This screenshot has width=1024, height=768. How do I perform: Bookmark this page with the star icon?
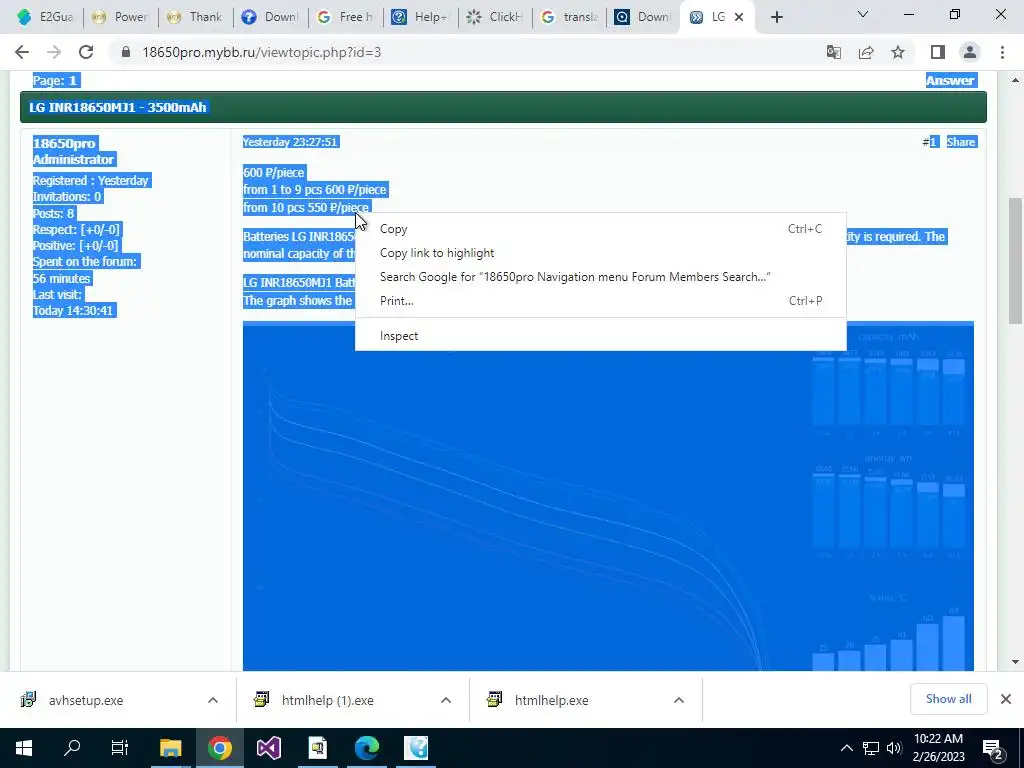tap(898, 52)
